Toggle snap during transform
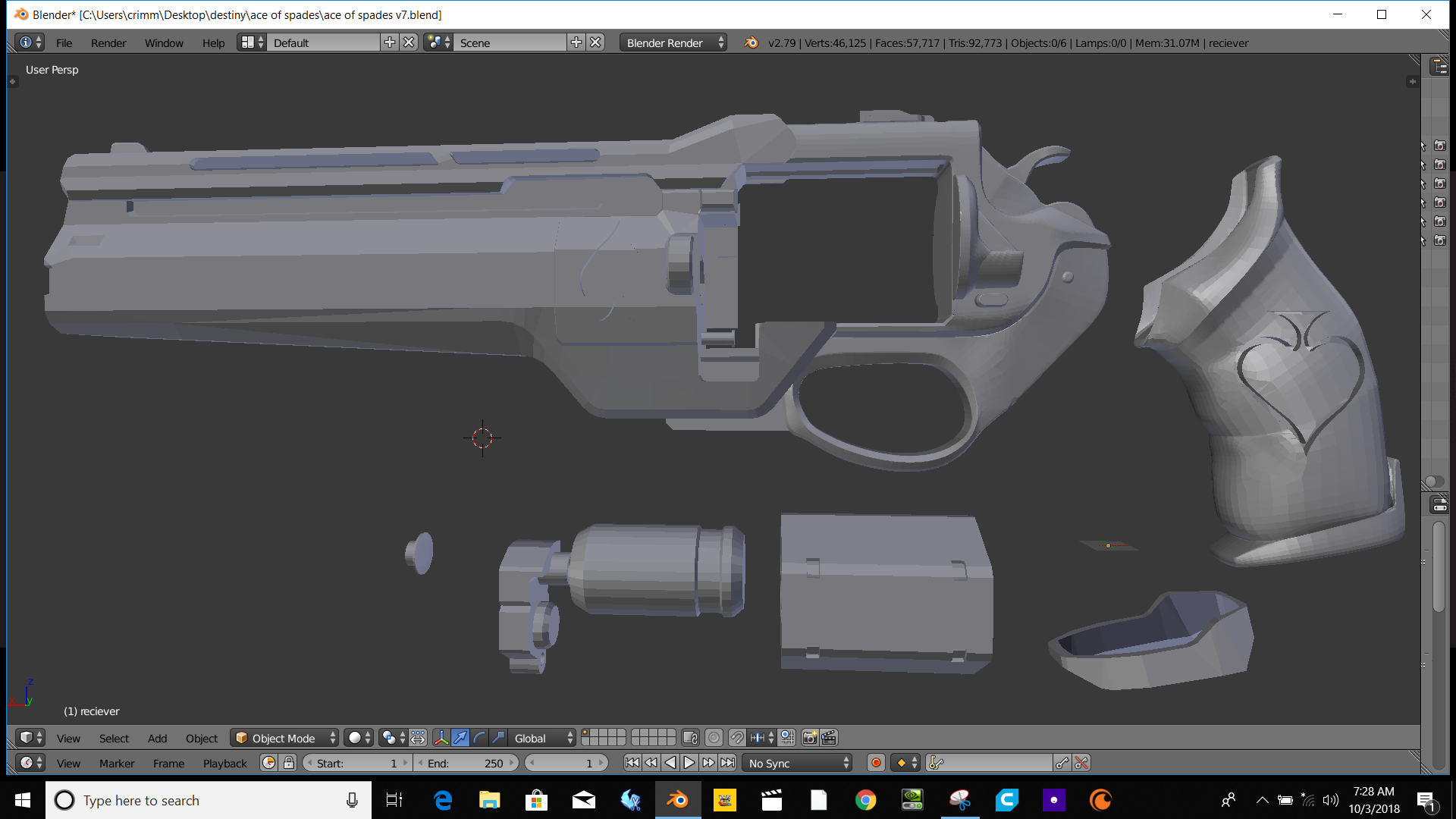Image resolution: width=1456 pixels, height=819 pixels. click(737, 738)
